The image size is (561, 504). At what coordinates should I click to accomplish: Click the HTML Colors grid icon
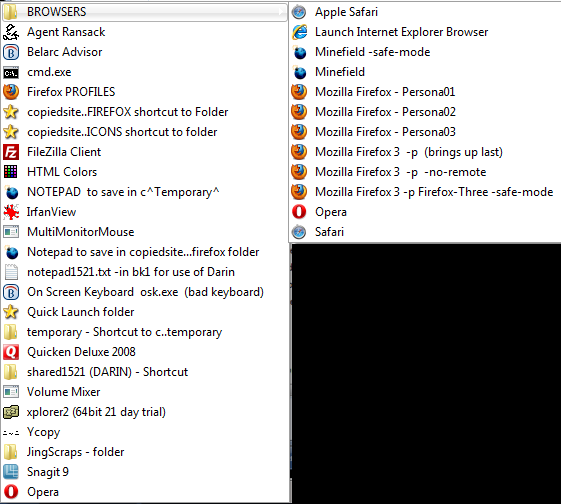pos(11,172)
